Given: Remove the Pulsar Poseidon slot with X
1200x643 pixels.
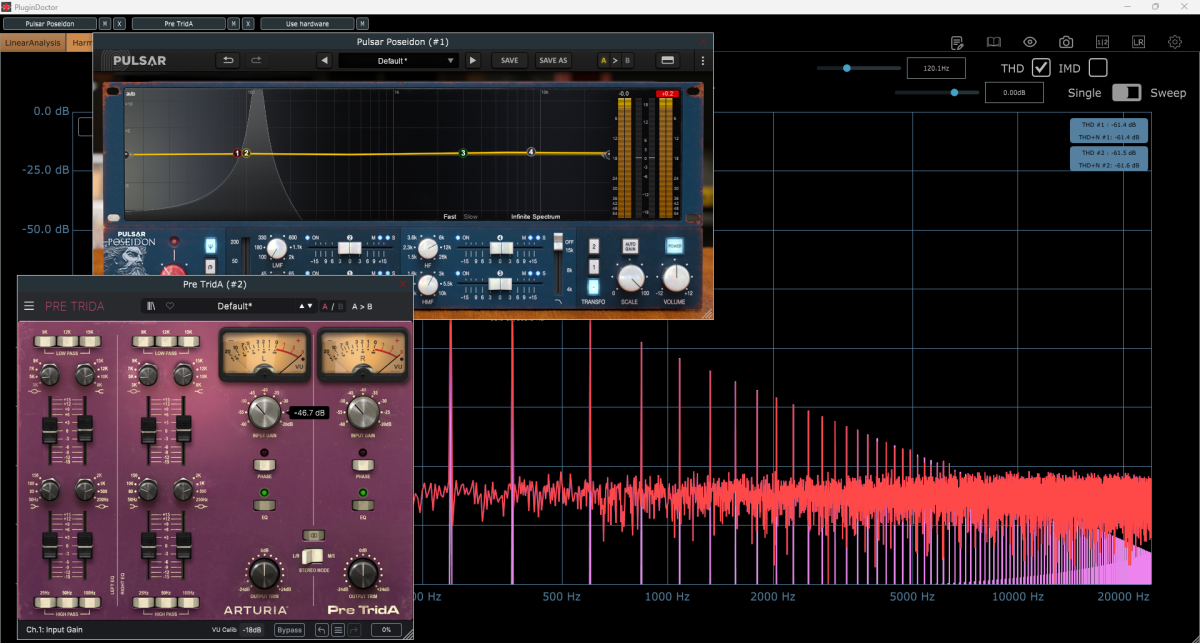Looking at the screenshot, I should click(119, 23).
